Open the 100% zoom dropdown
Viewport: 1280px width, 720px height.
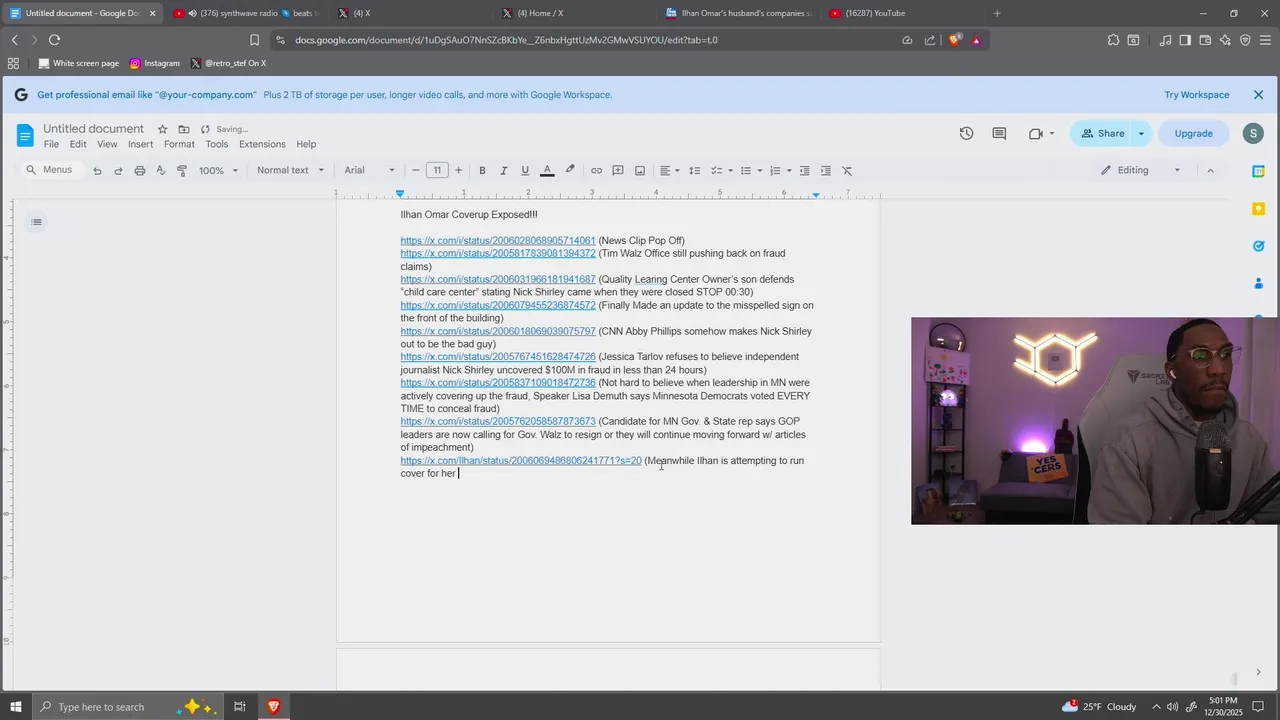click(218, 171)
